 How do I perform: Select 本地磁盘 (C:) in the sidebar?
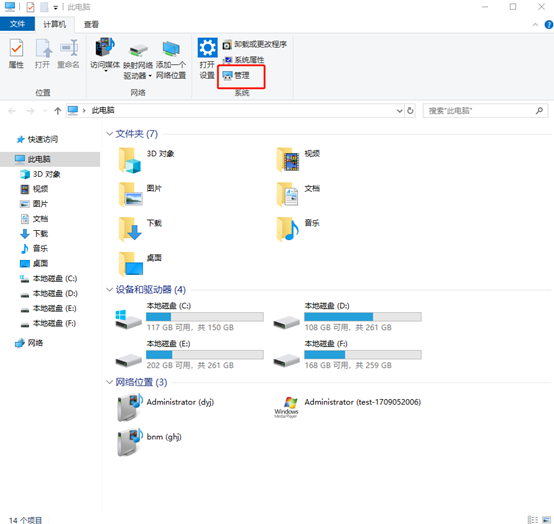48,278
